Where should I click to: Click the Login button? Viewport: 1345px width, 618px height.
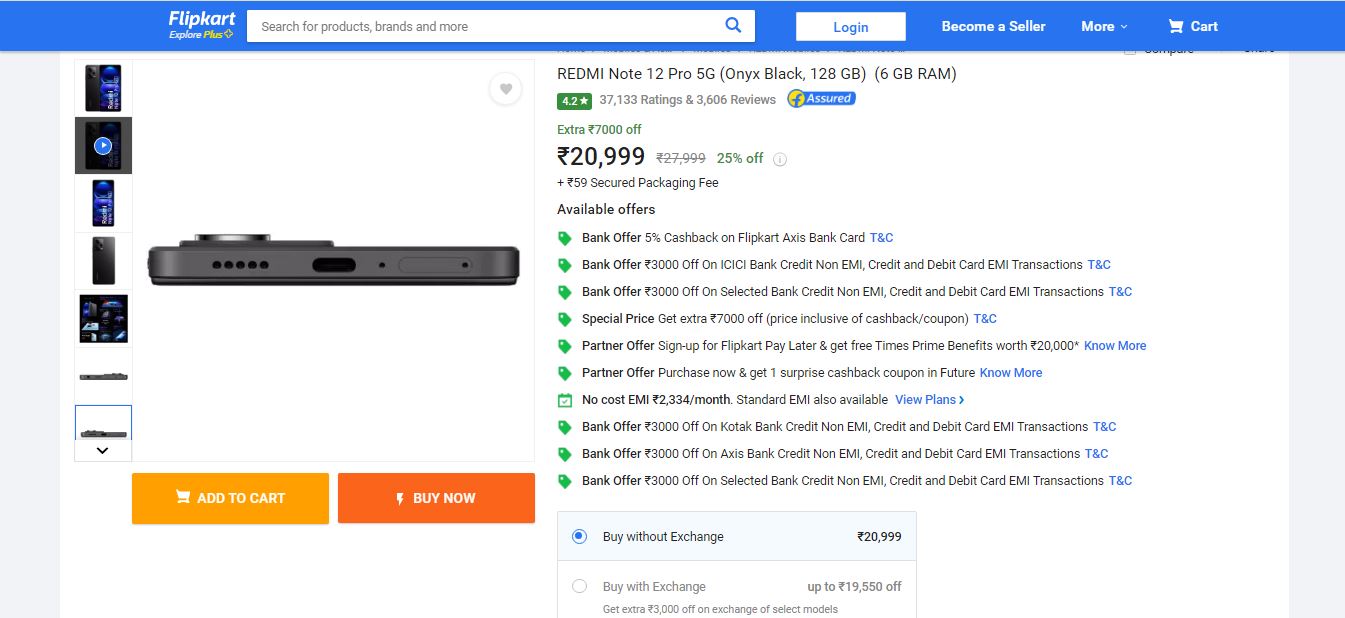point(851,27)
